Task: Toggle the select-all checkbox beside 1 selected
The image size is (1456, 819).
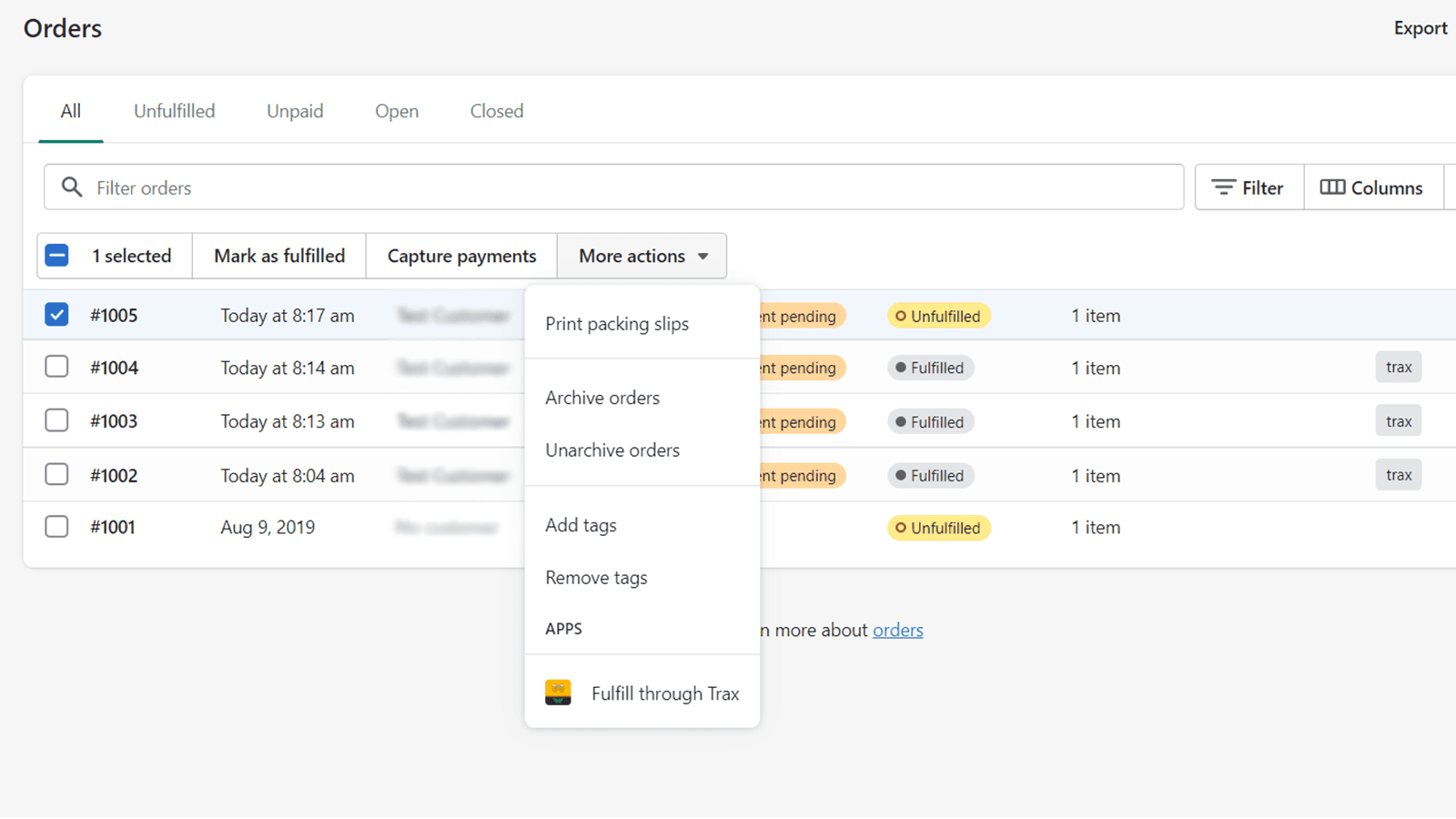Action: pos(56,256)
